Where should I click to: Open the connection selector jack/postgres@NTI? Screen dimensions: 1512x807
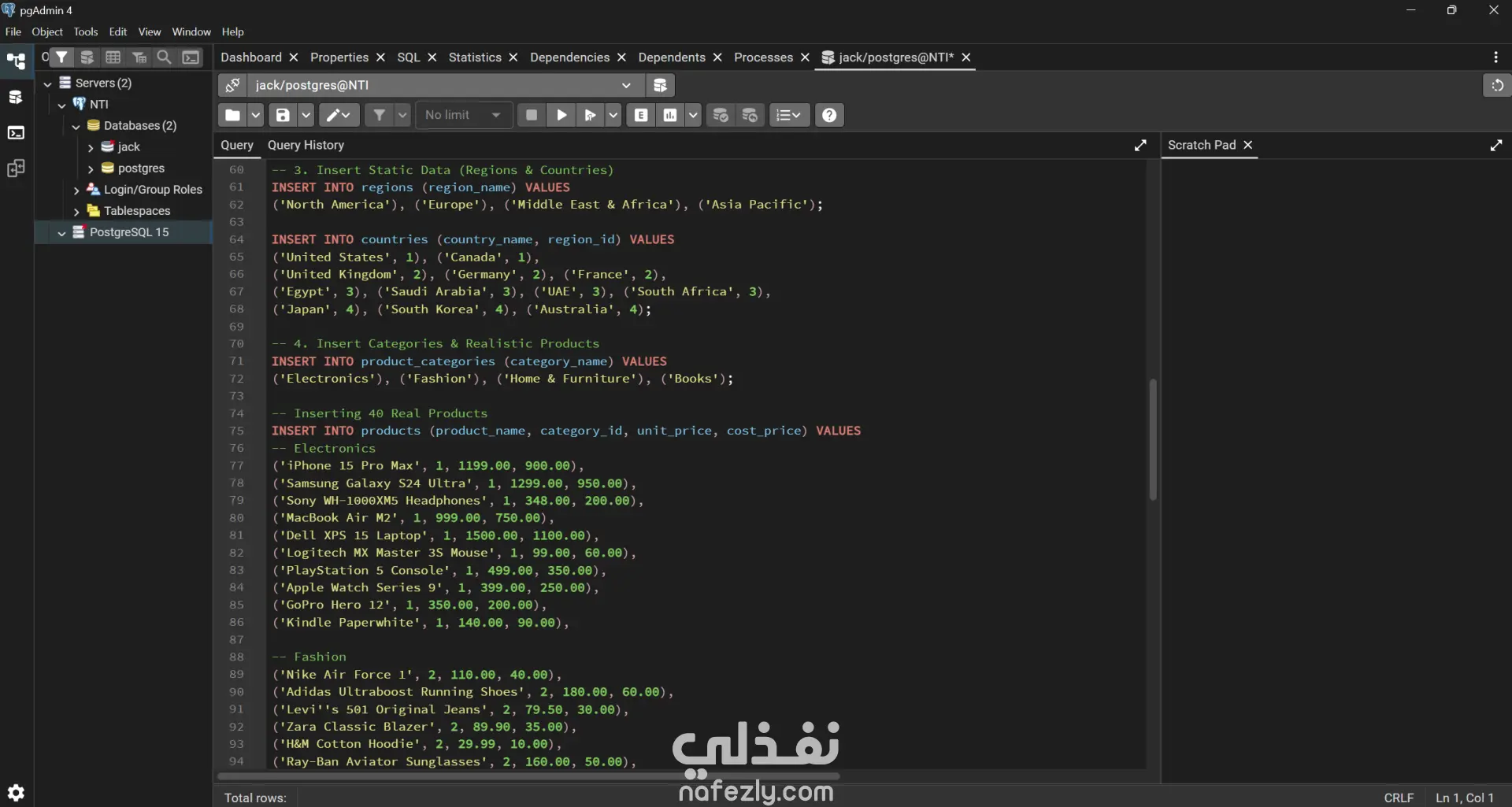(x=445, y=85)
